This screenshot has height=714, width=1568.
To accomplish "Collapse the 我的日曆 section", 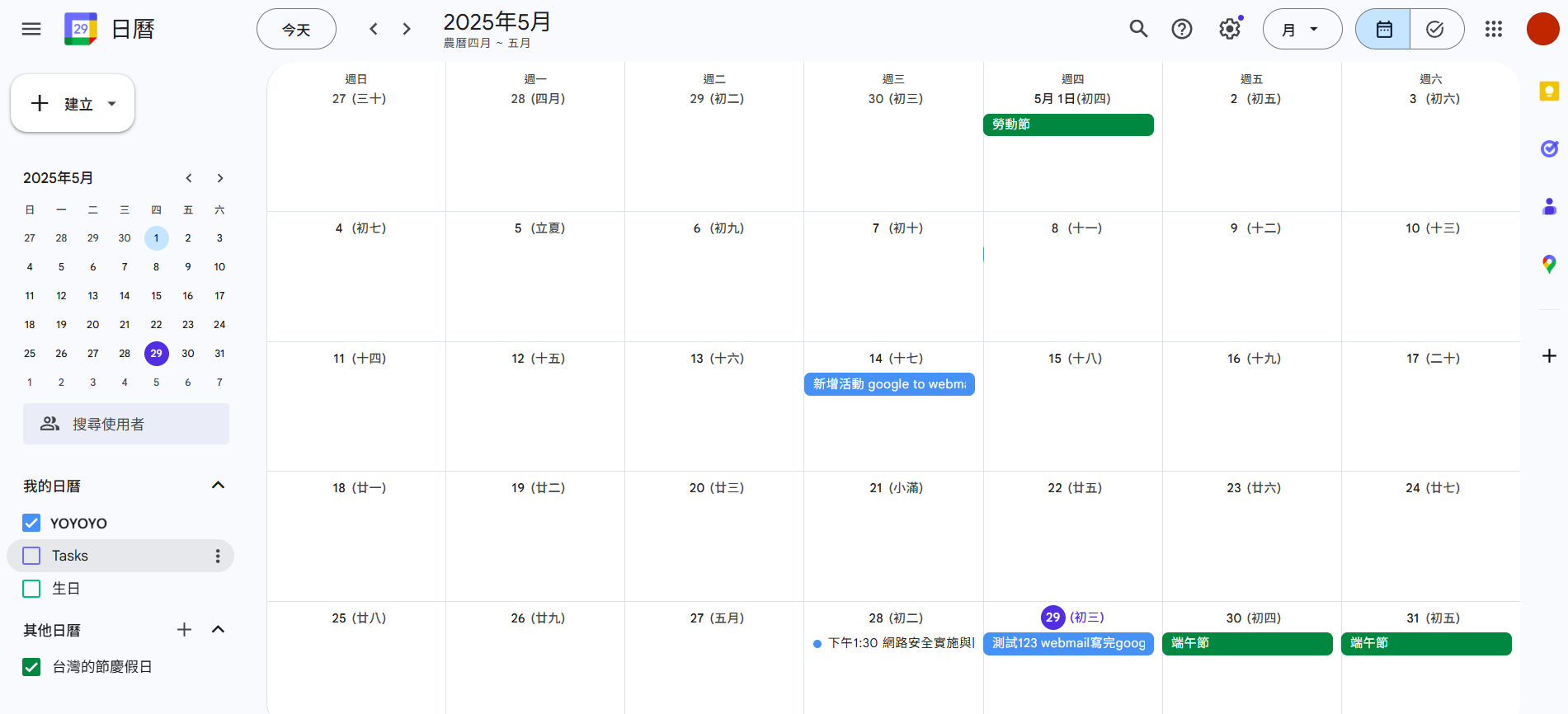I will (x=218, y=486).
